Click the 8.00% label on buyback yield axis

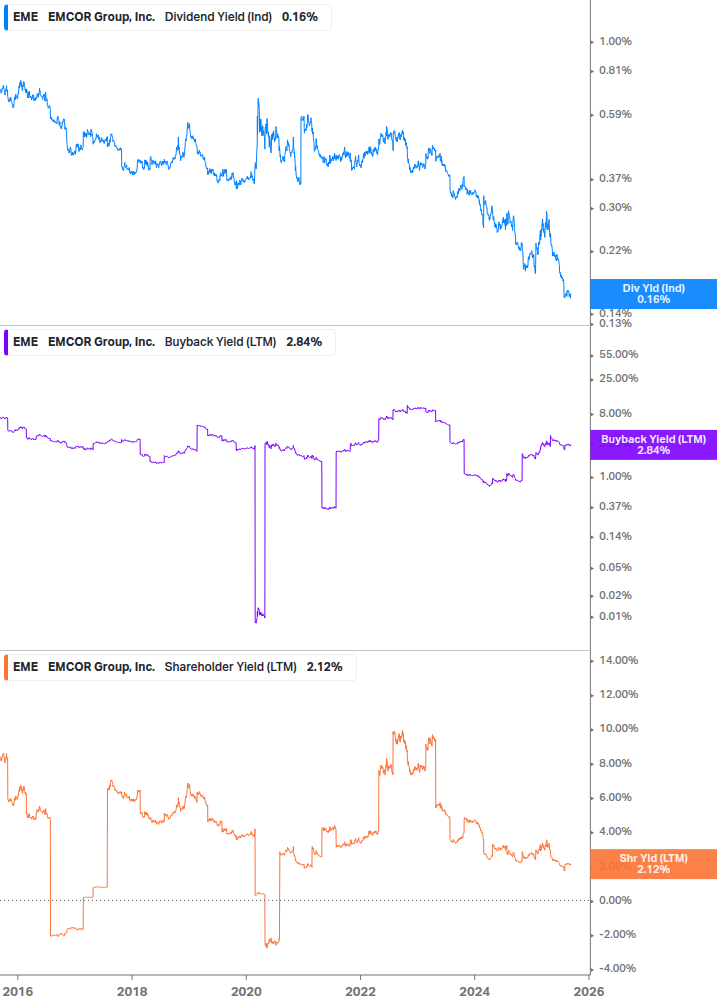[615, 414]
